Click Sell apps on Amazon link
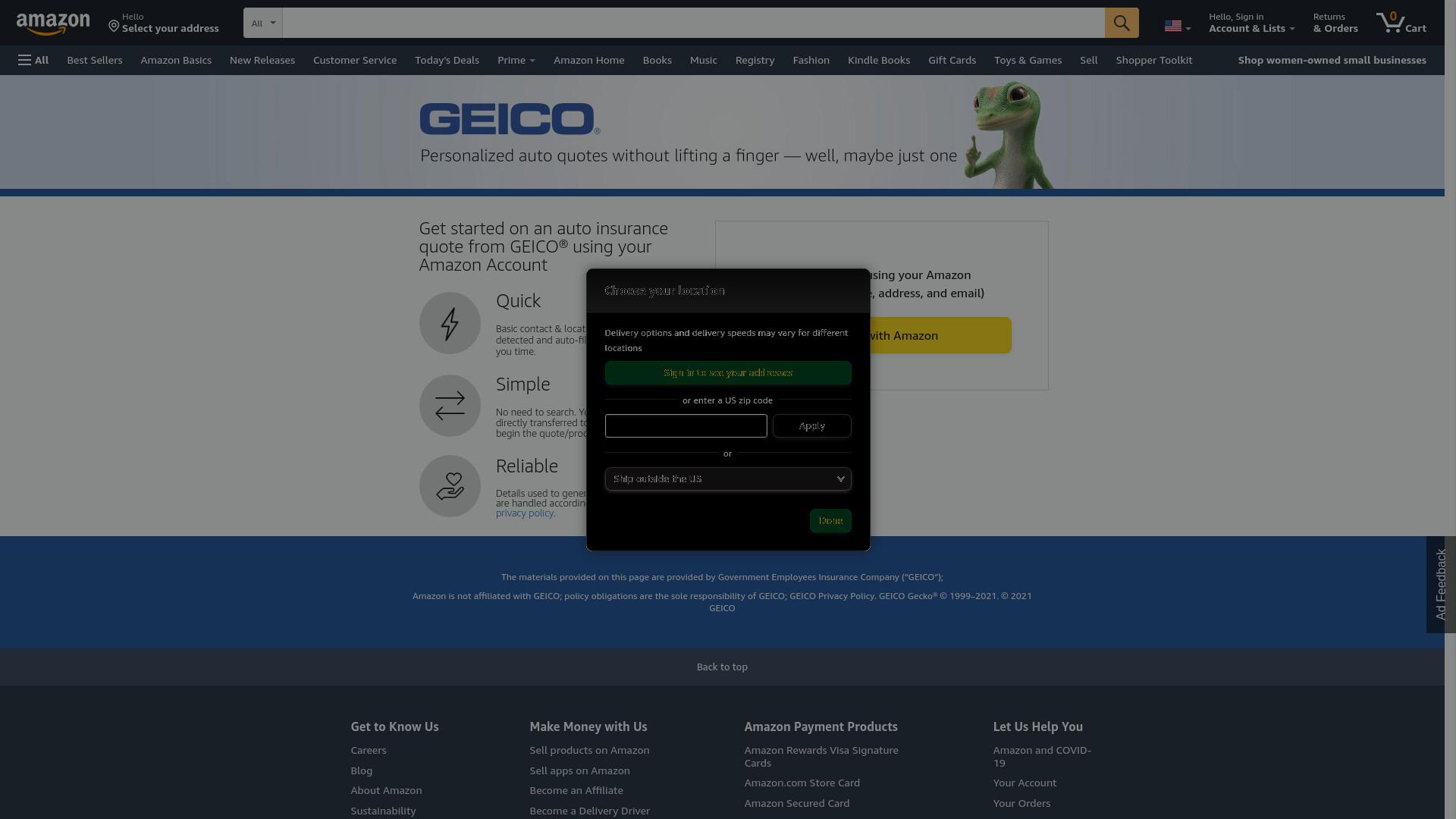 579,771
